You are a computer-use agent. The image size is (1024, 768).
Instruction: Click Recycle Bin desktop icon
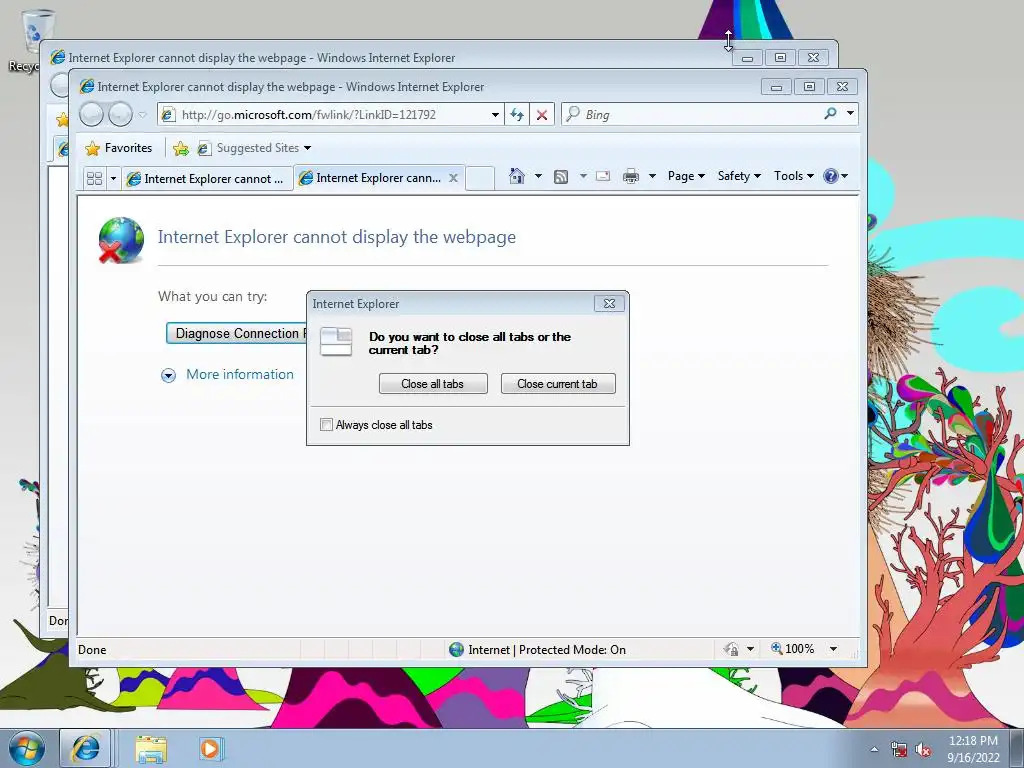pos(29,39)
